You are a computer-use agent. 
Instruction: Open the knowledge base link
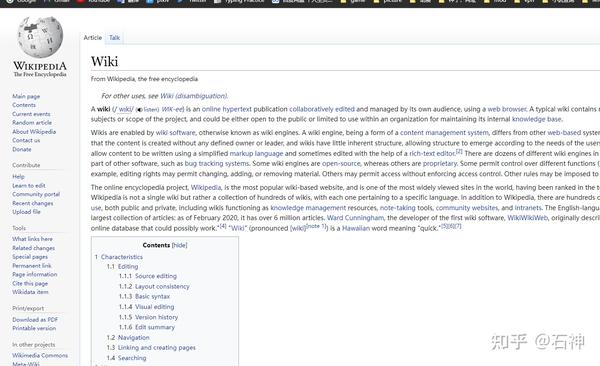click(536, 119)
